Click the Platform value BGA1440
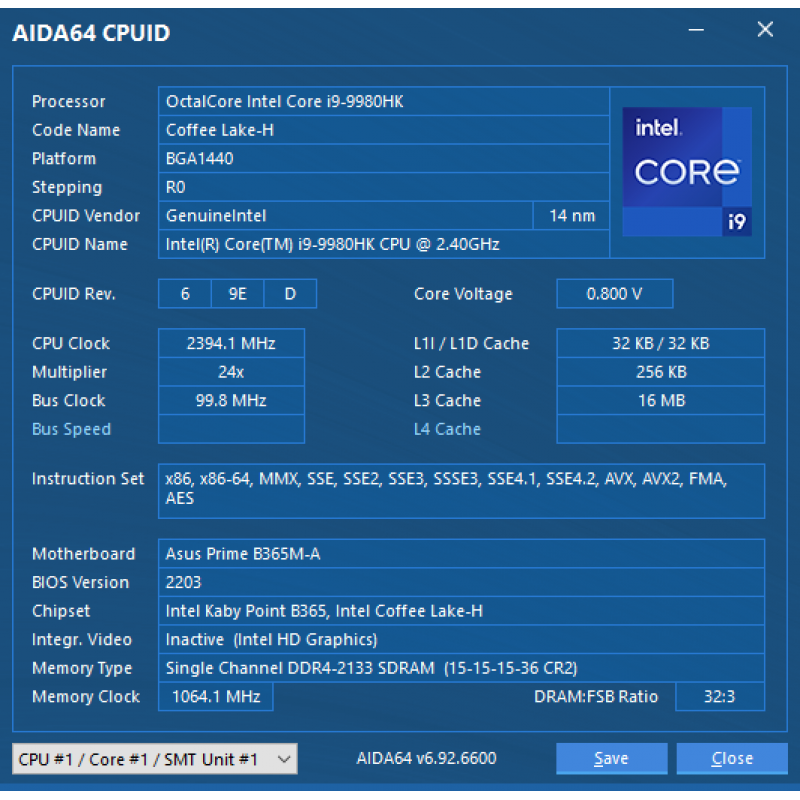The image size is (800, 800). point(384,159)
